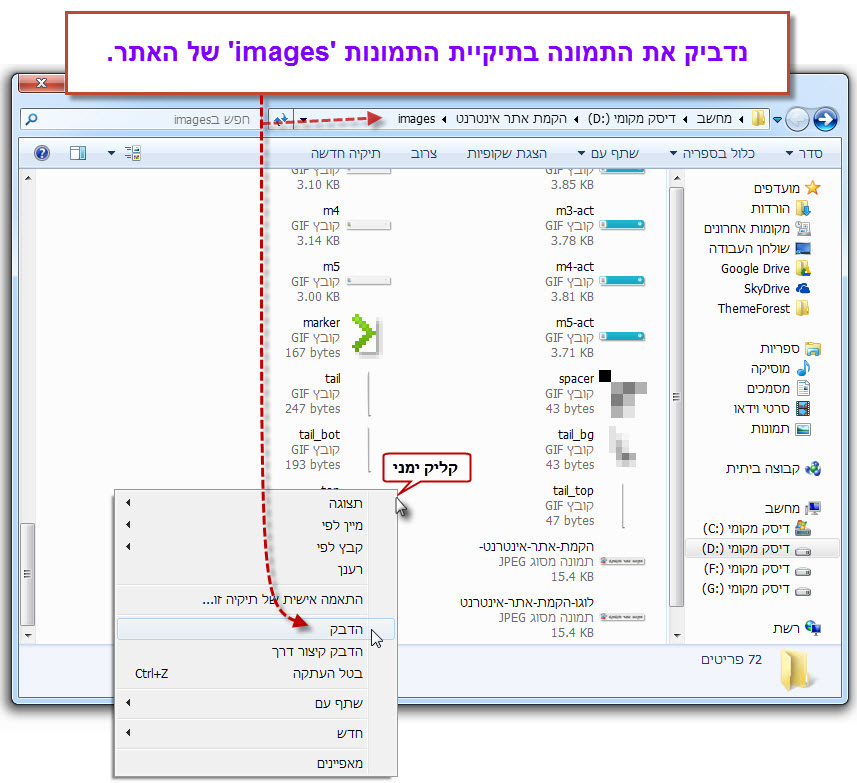Open 'סרטי וידאו' videos library

pyautogui.click(x=772, y=408)
